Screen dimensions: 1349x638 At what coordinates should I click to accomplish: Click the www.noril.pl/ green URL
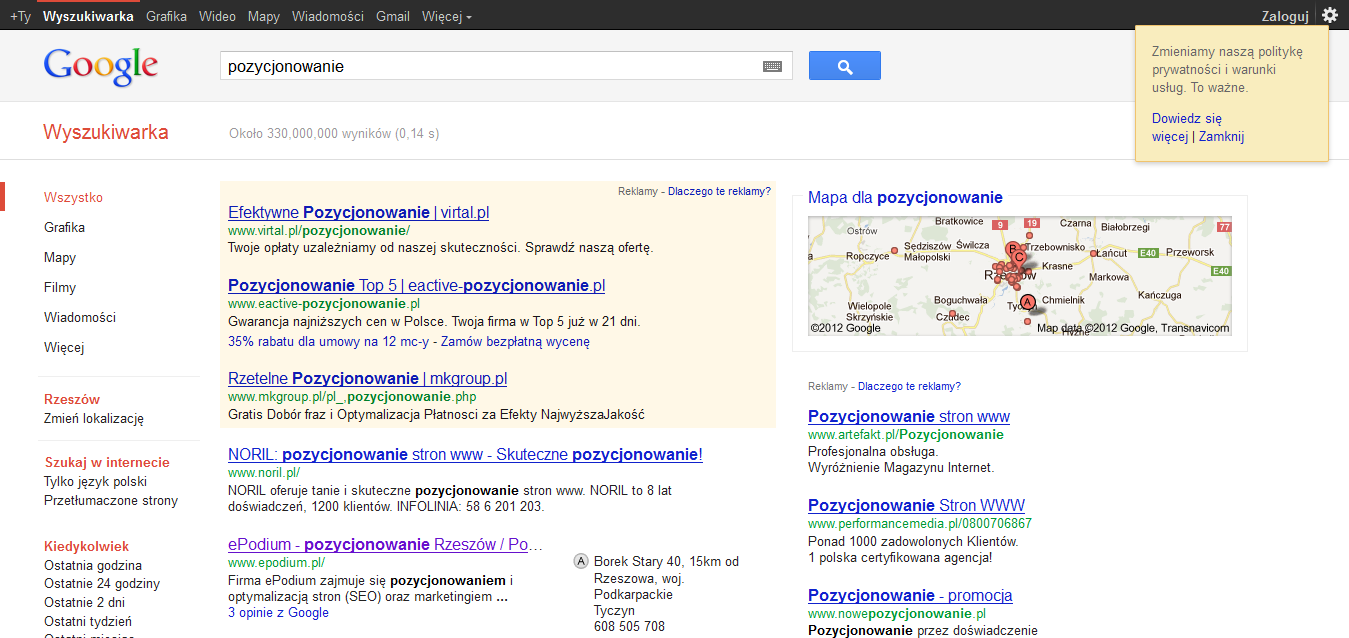click(x=264, y=472)
